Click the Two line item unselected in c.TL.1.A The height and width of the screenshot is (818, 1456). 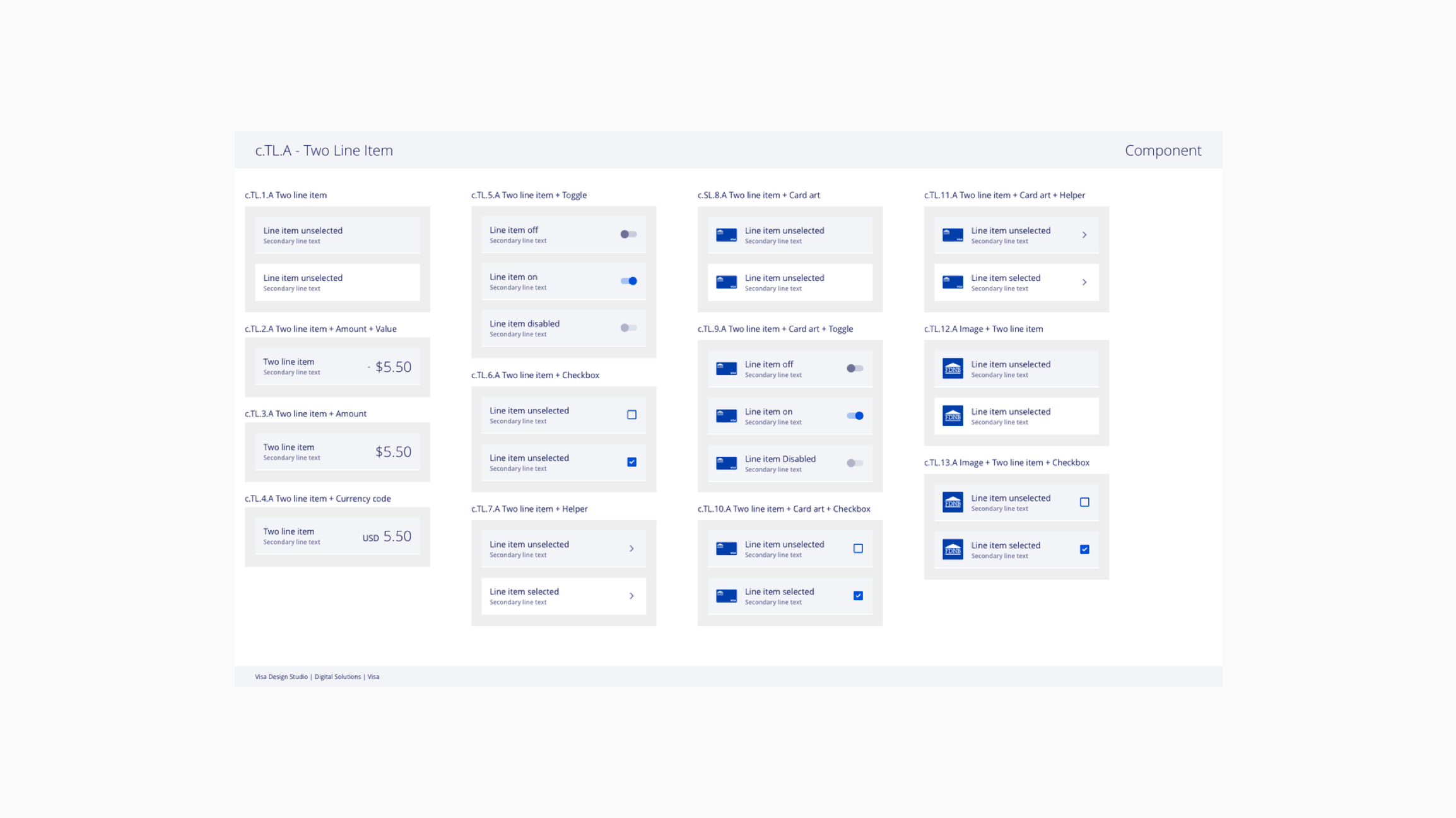[337, 234]
